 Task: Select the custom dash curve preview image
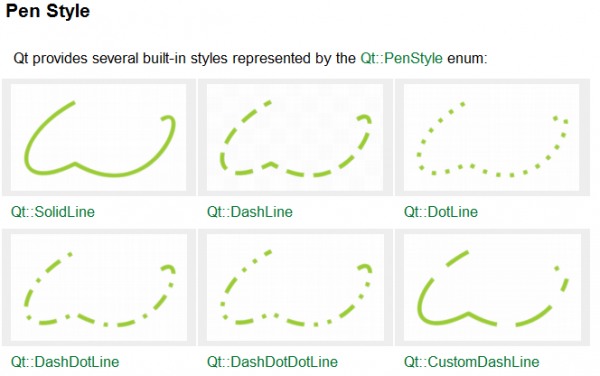point(492,287)
